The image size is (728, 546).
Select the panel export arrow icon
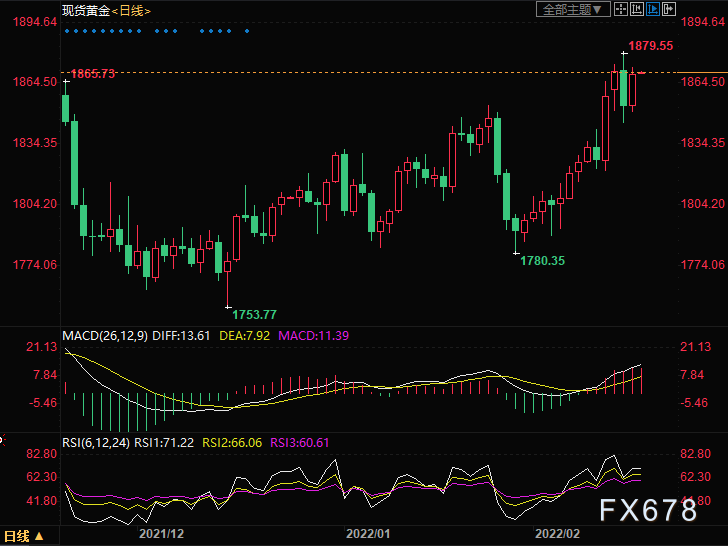click(669, 9)
